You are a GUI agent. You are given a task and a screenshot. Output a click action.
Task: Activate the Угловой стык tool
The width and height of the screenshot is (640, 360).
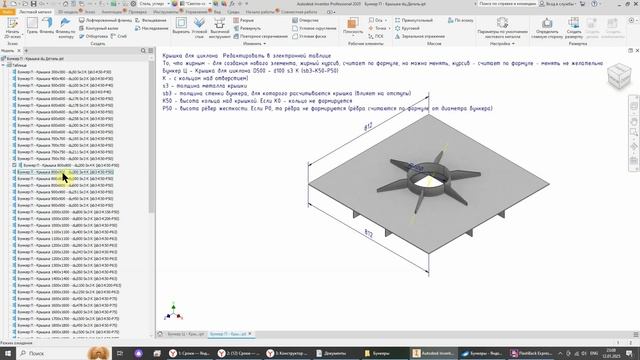[199, 28]
